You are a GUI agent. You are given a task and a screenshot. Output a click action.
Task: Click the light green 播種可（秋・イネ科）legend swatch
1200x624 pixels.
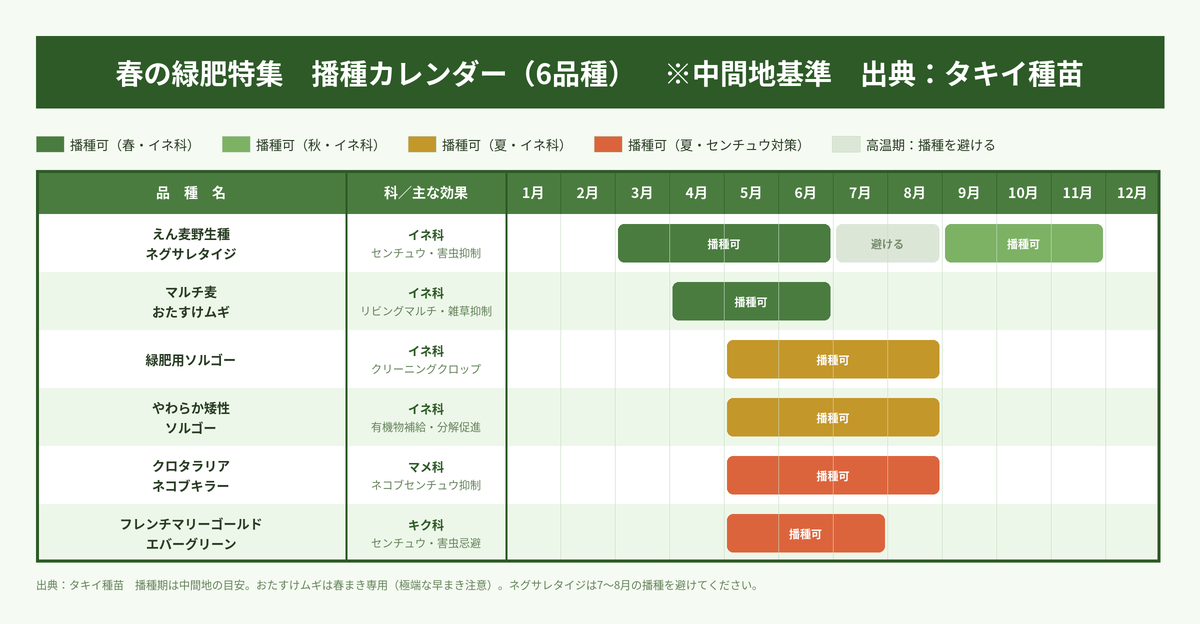pyautogui.click(x=235, y=145)
